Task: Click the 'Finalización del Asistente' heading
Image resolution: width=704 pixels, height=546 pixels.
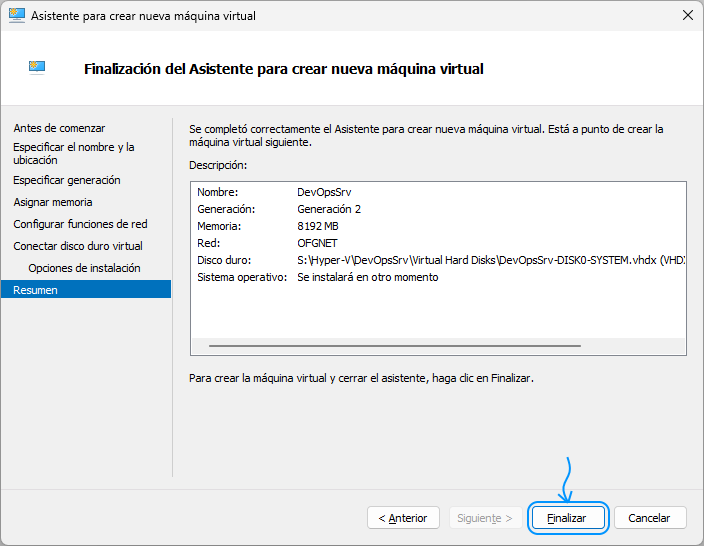Action: click(x=284, y=69)
